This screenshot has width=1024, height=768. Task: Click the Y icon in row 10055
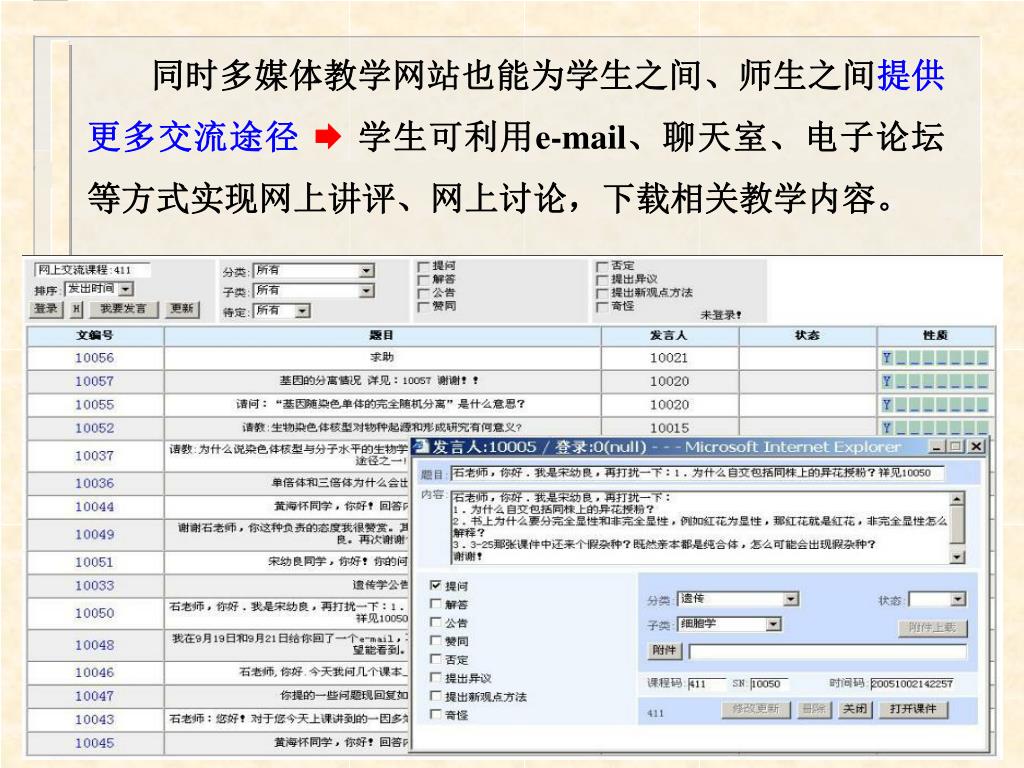(x=886, y=405)
